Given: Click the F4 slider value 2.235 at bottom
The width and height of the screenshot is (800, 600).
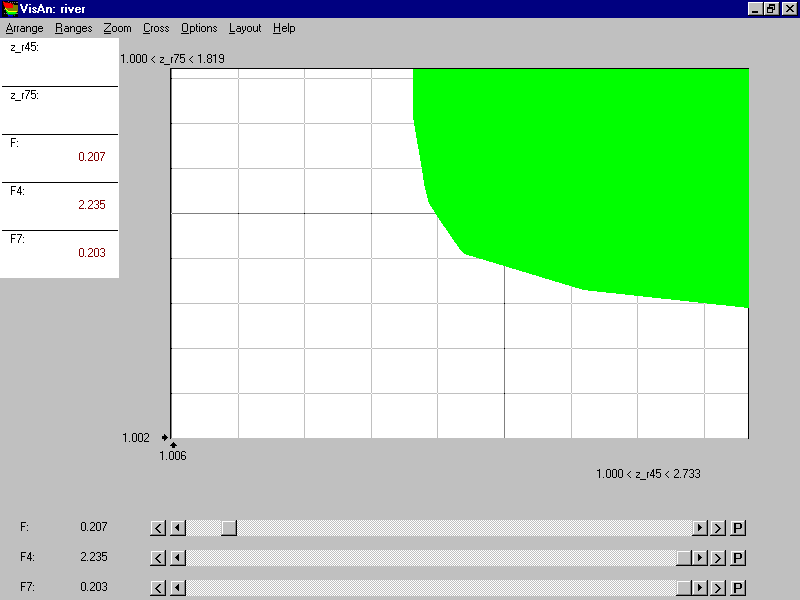Looking at the screenshot, I should coord(94,557).
